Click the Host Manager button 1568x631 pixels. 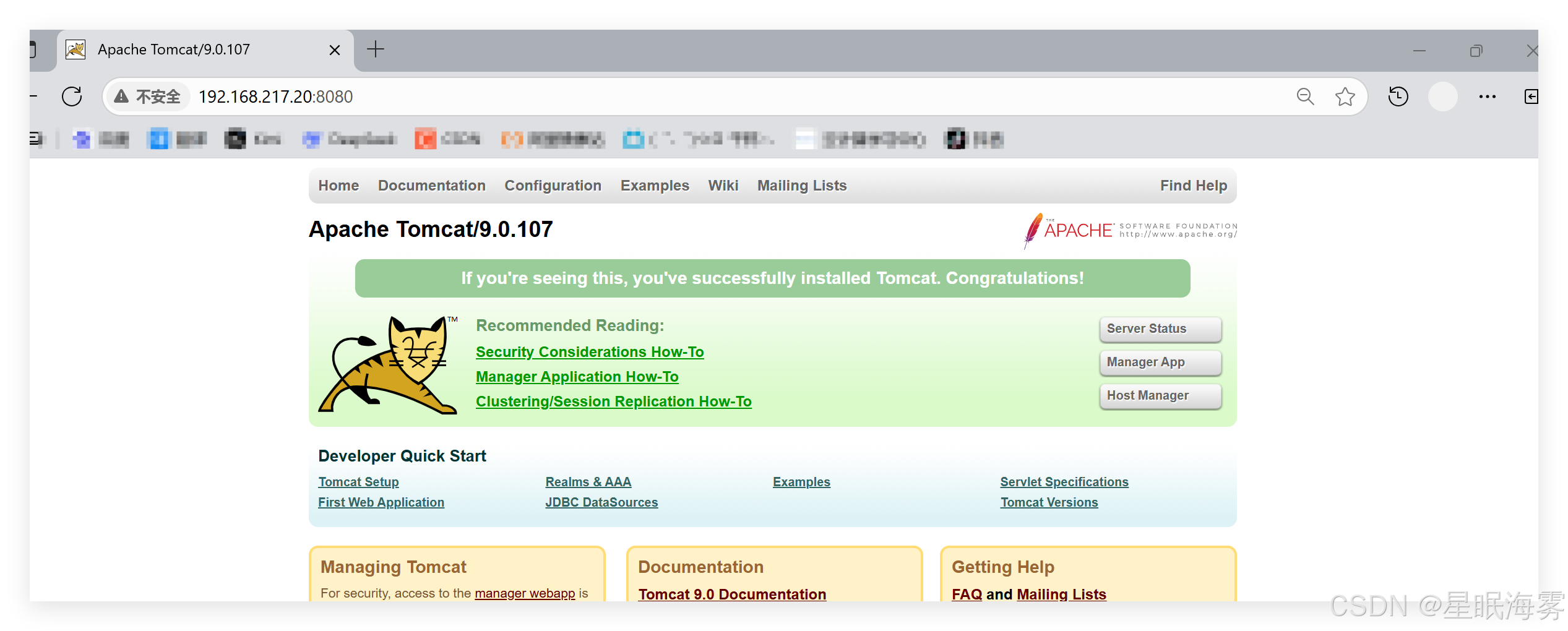(1160, 396)
